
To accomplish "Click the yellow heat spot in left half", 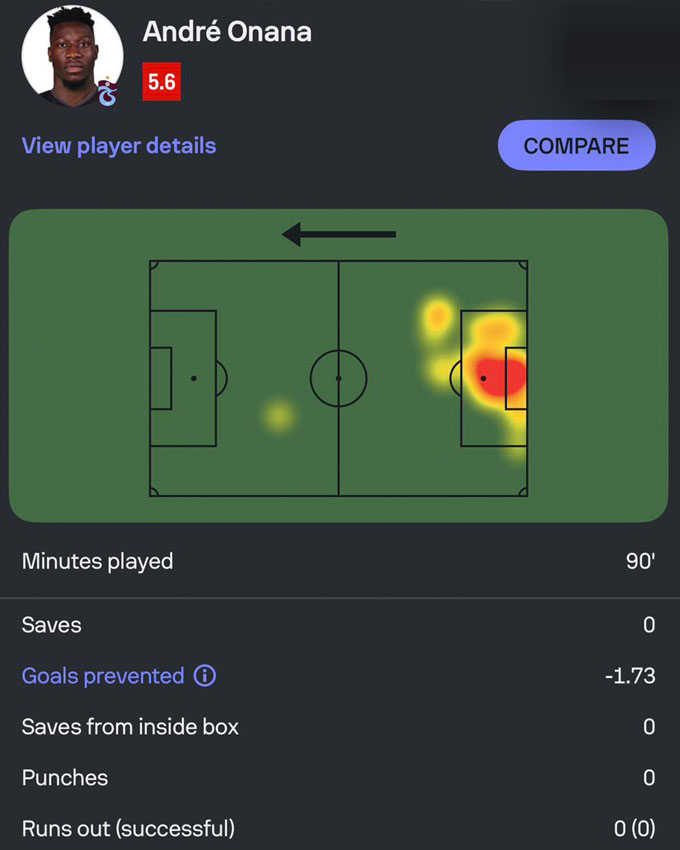I will (x=279, y=415).
